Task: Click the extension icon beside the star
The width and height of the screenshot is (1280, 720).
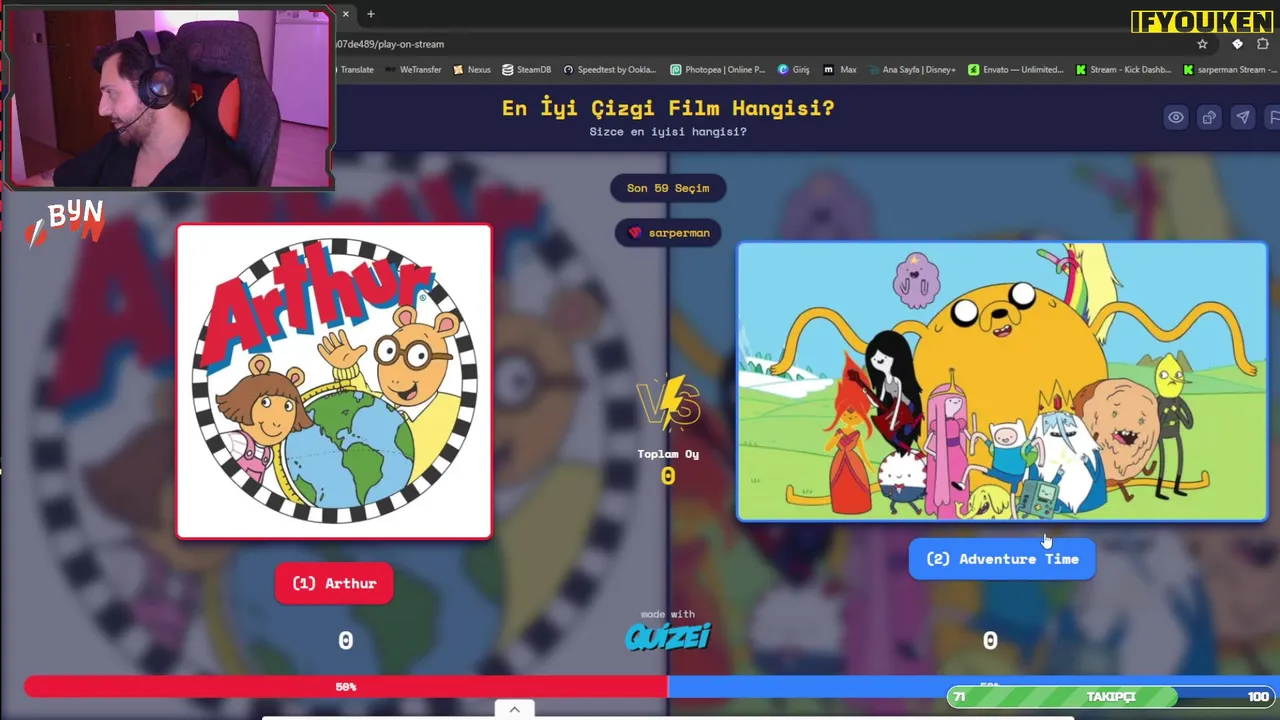Action: (x=1237, y=44)
